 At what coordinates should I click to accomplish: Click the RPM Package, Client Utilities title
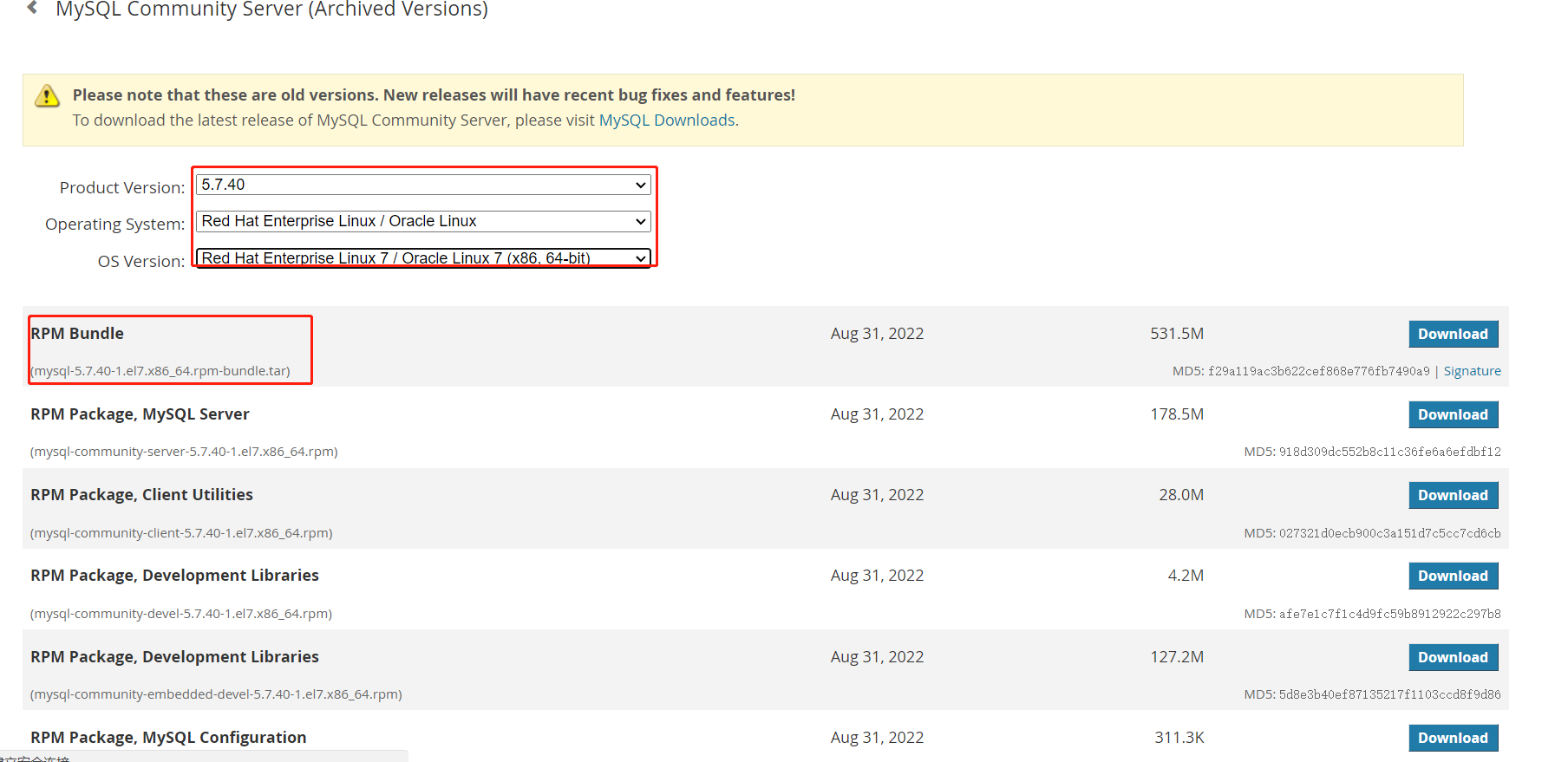click(x=141, y=495)
